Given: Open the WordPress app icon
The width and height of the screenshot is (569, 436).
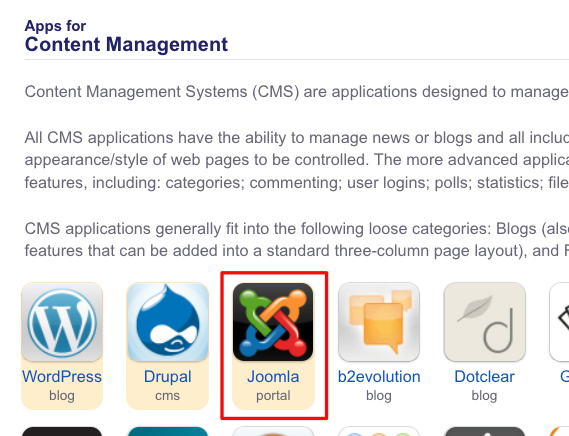Looking at the screenshot, I should 62,322.
